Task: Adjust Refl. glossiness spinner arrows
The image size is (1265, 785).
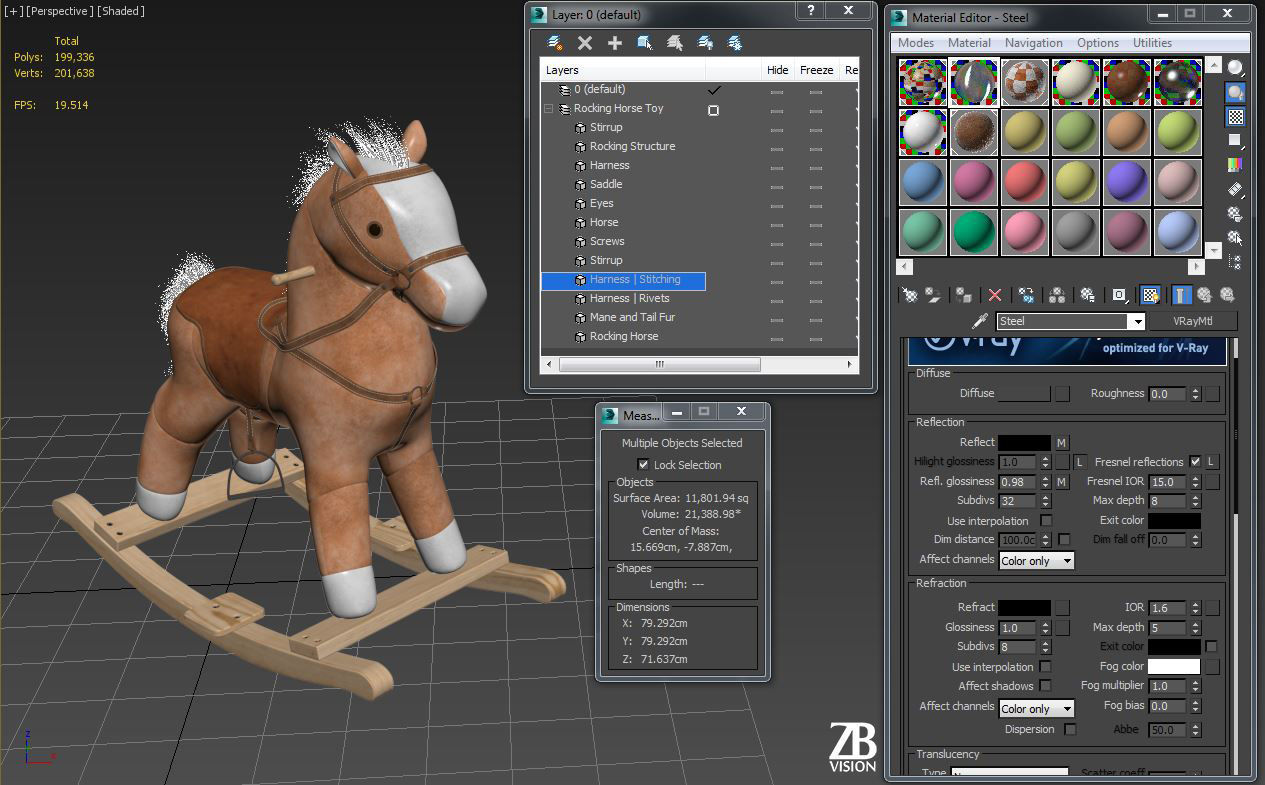Action: click(1045, 482)
